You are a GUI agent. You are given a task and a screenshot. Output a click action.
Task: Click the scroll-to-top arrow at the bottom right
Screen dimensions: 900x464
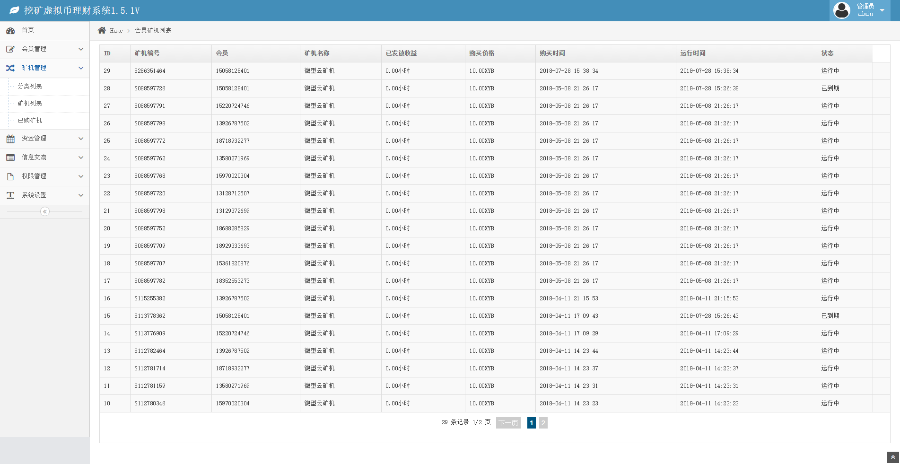click(891, 456)
